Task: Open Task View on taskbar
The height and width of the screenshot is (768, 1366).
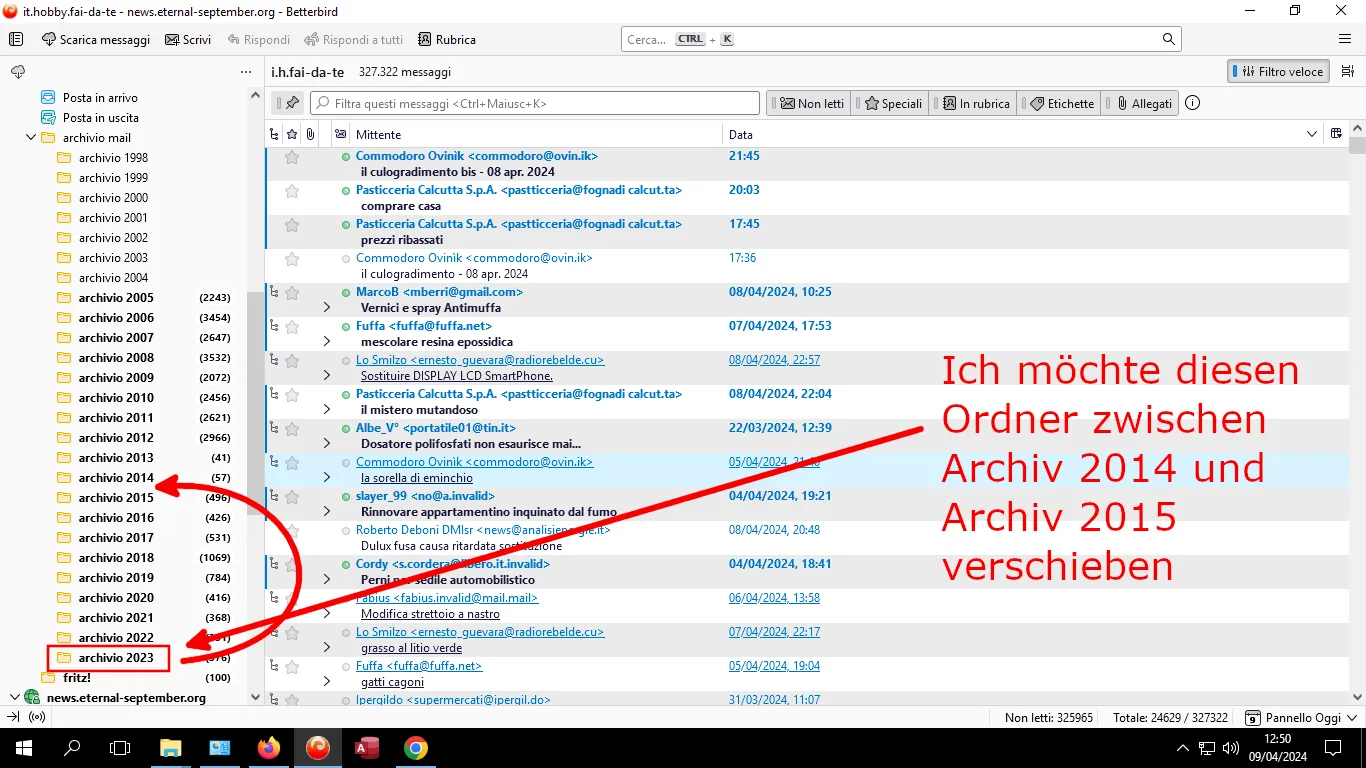Action: [x=120, y=748]
